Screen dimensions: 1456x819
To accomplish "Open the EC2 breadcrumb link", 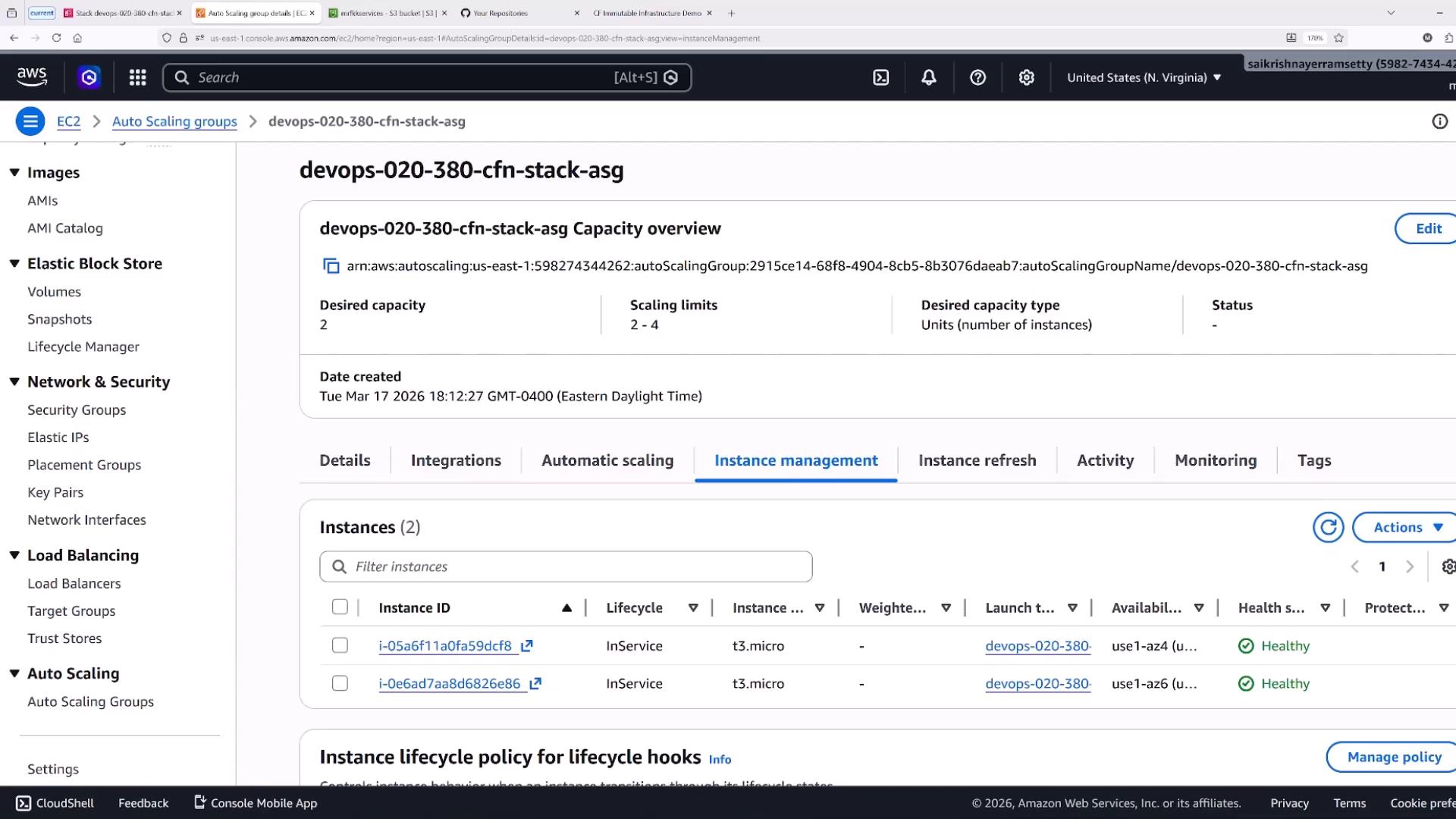I will (x=68, y=121).
